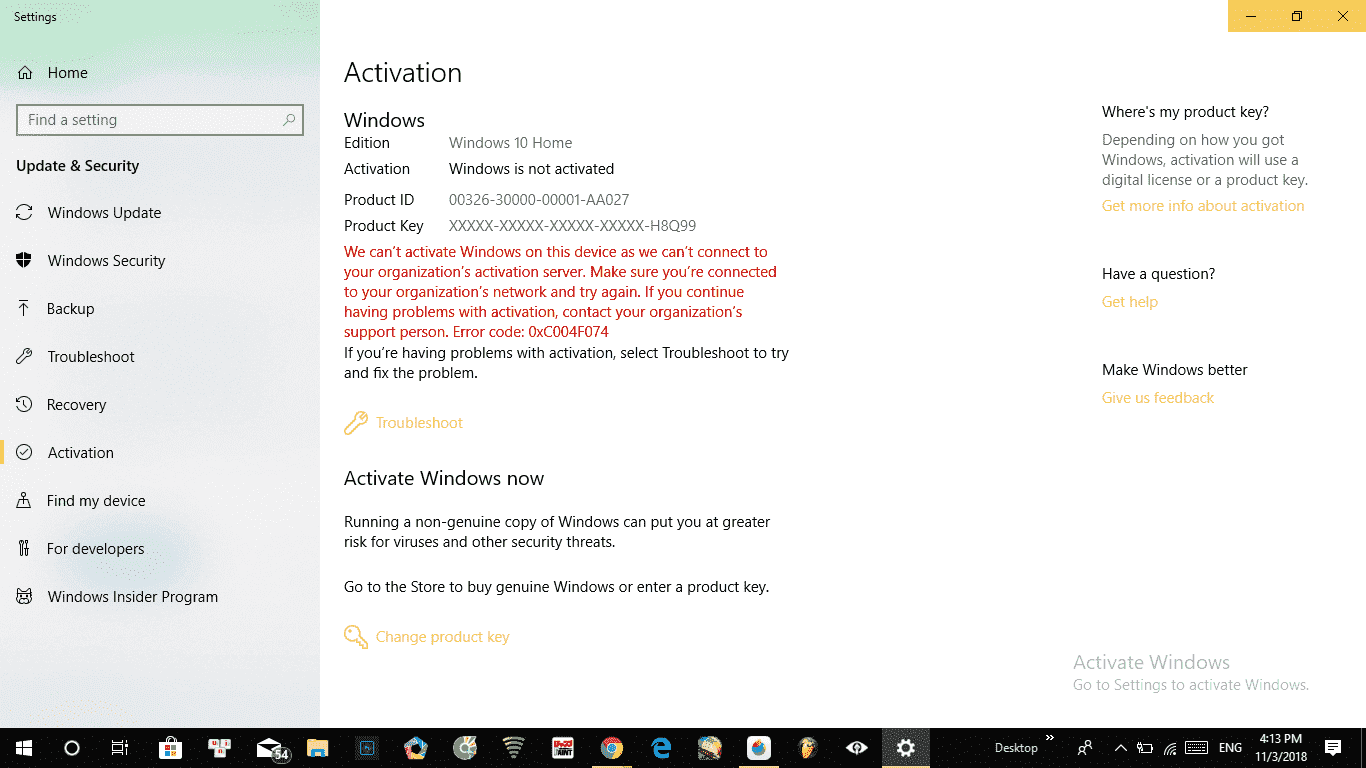
Task: Launch Microsoft Edge from taskbar
Action: (x=661, y=748)
